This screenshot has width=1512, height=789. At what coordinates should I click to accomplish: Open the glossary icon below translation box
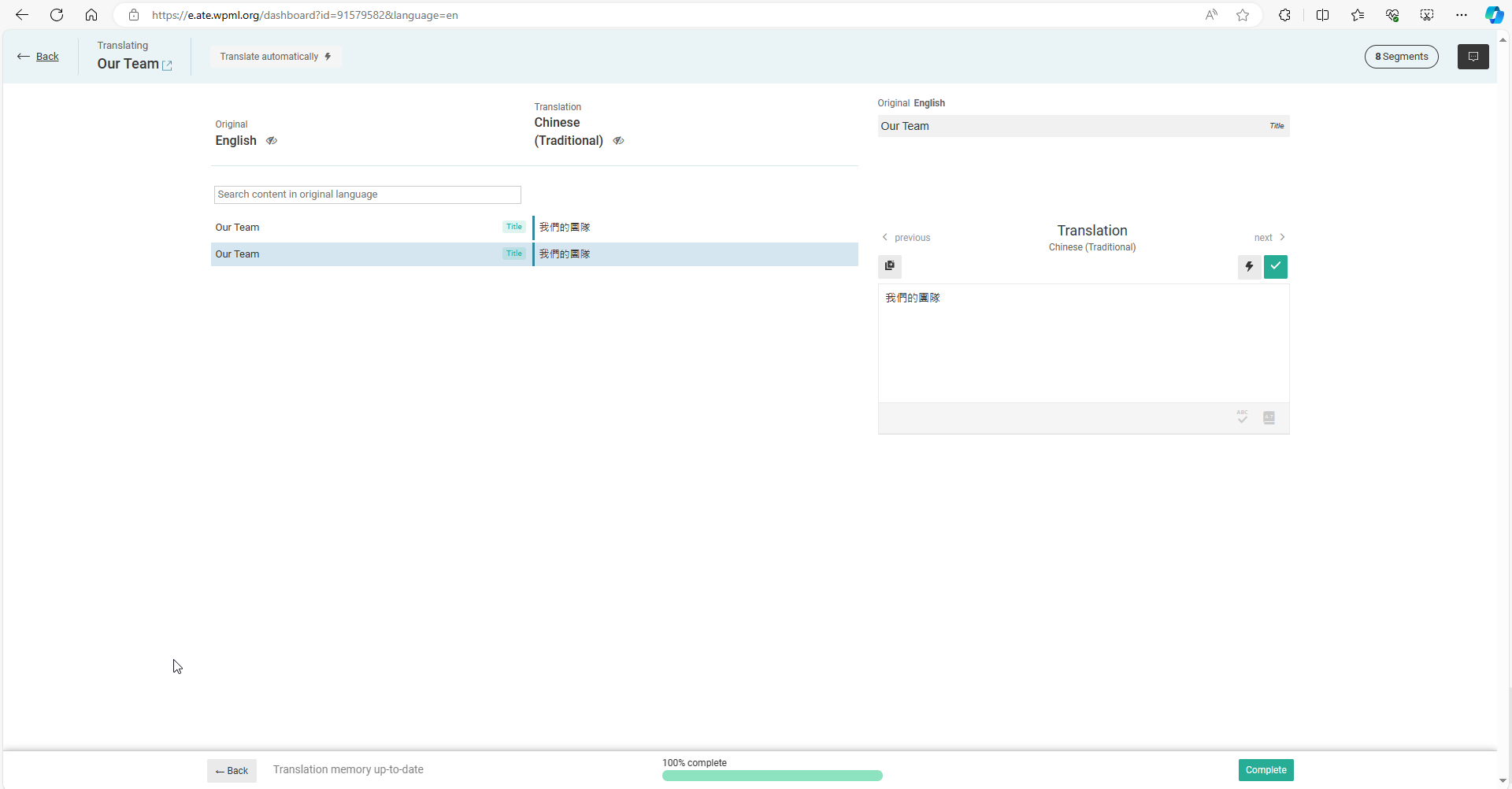tap(1269, 418)
